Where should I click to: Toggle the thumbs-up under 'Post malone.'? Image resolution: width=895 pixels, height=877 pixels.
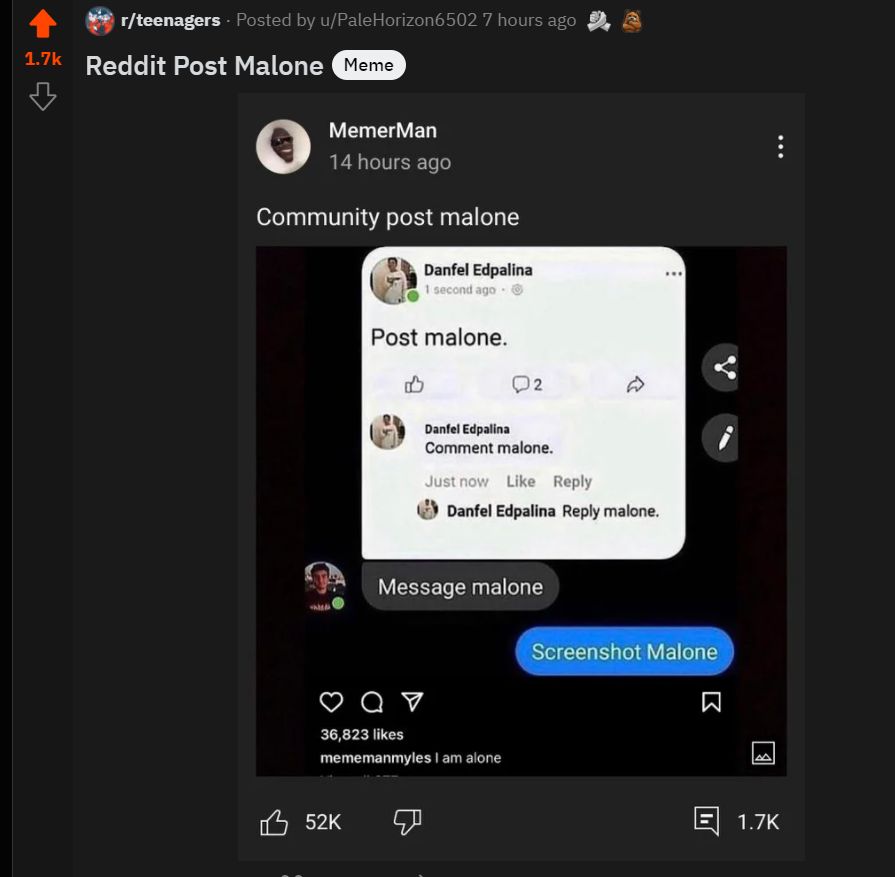click(416, 382)
